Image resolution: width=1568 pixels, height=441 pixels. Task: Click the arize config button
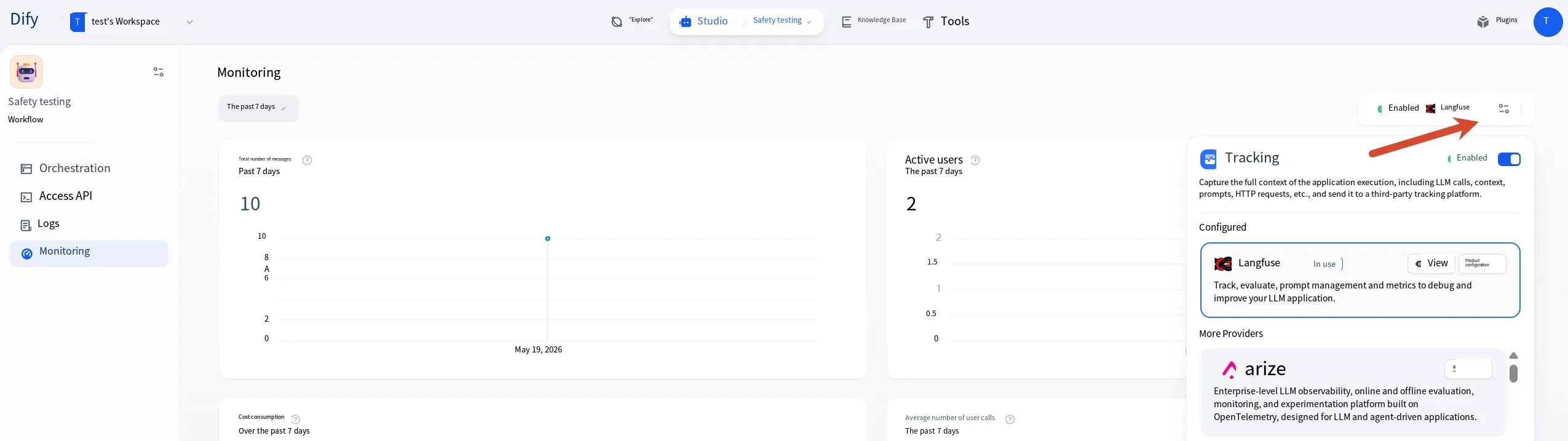[x=1468, y=369]
